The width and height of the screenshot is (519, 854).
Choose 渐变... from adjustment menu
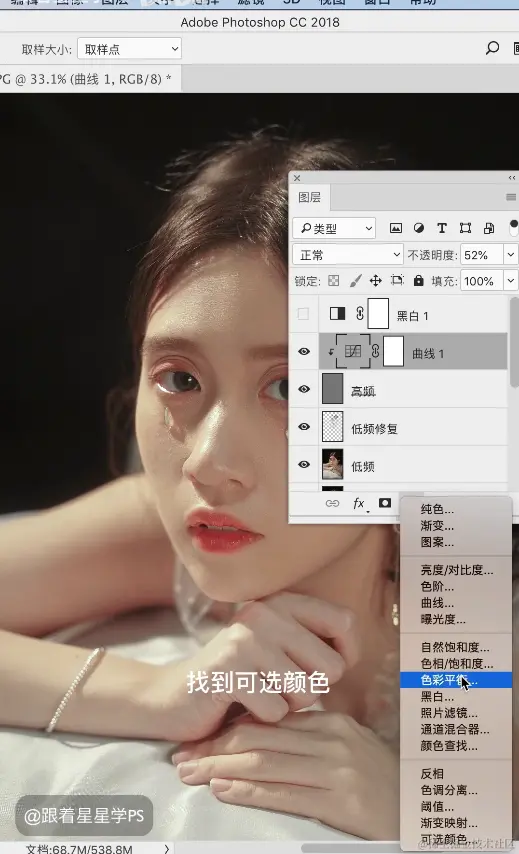pyautogui.click(x=456, y=526)
